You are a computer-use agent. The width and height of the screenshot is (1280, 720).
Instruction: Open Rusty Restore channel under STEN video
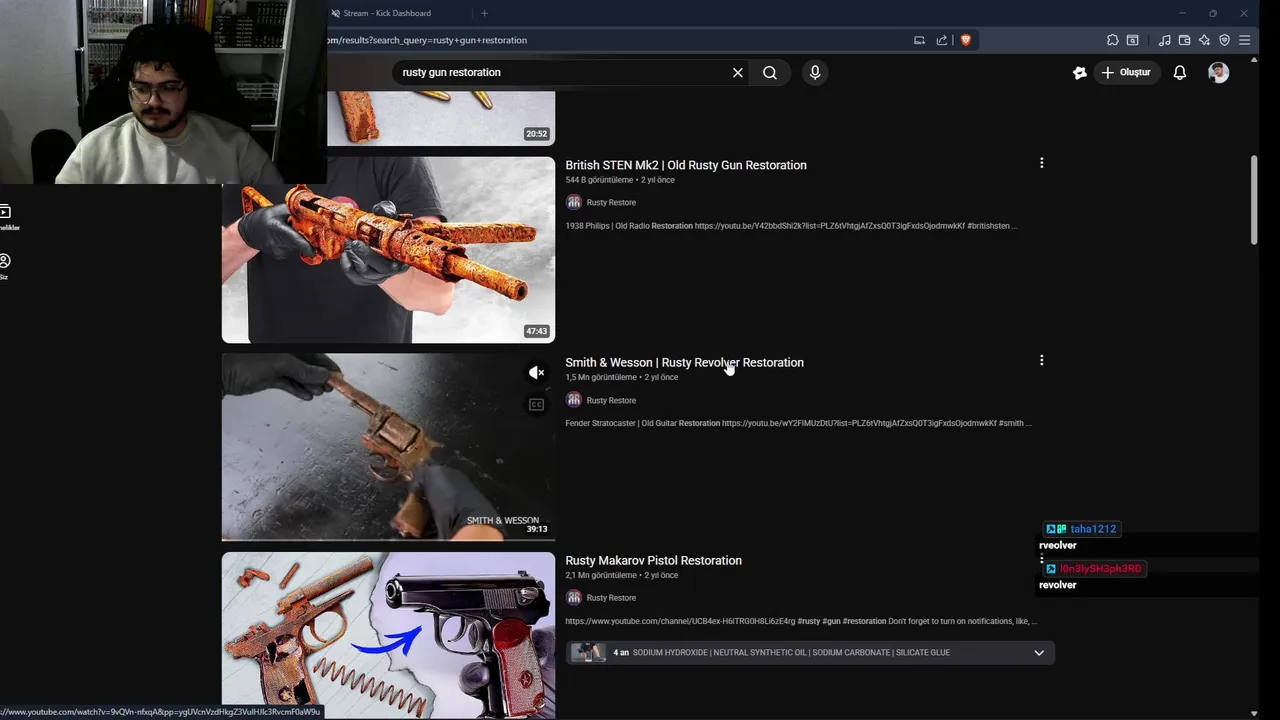point(610,203)
